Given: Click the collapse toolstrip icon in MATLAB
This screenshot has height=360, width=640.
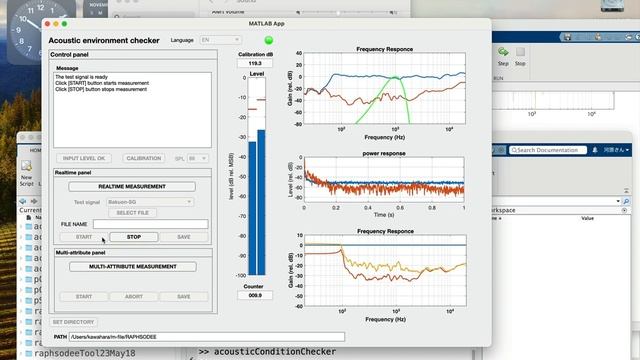Looking at the screenshot, I should point(627,191).
